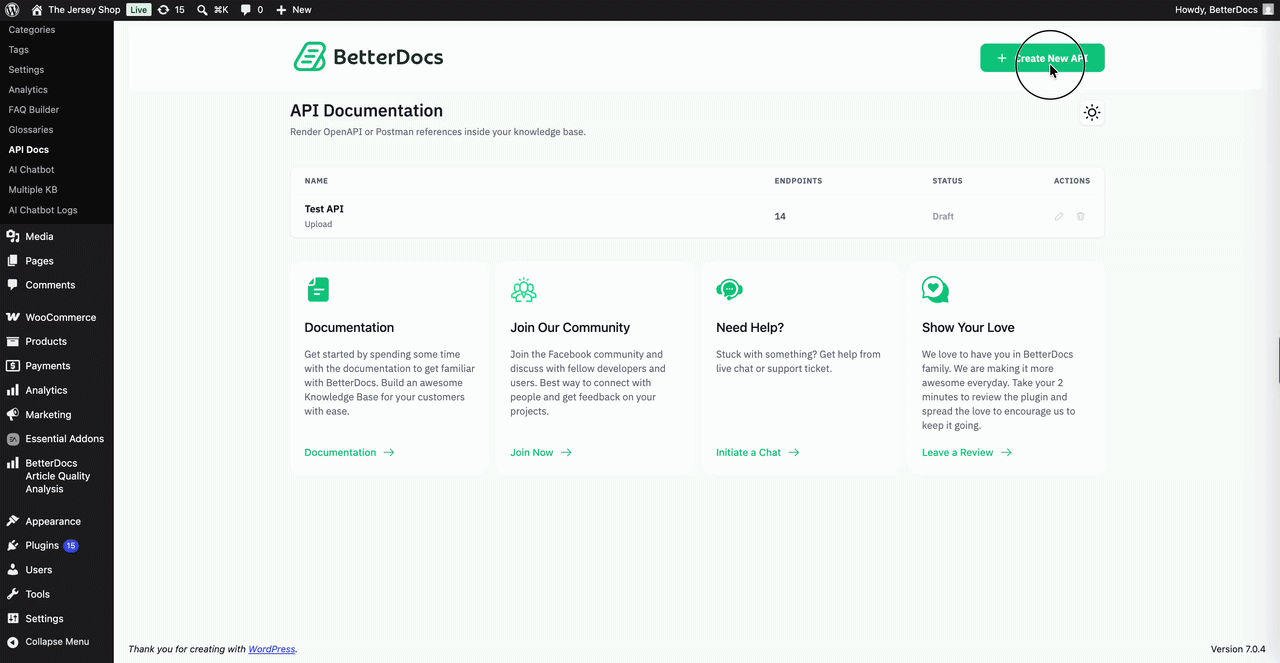Click the Version 7.0.4 footer text
The height and width of the screenshot is (663, 1280).
(x=1238, y=649)
